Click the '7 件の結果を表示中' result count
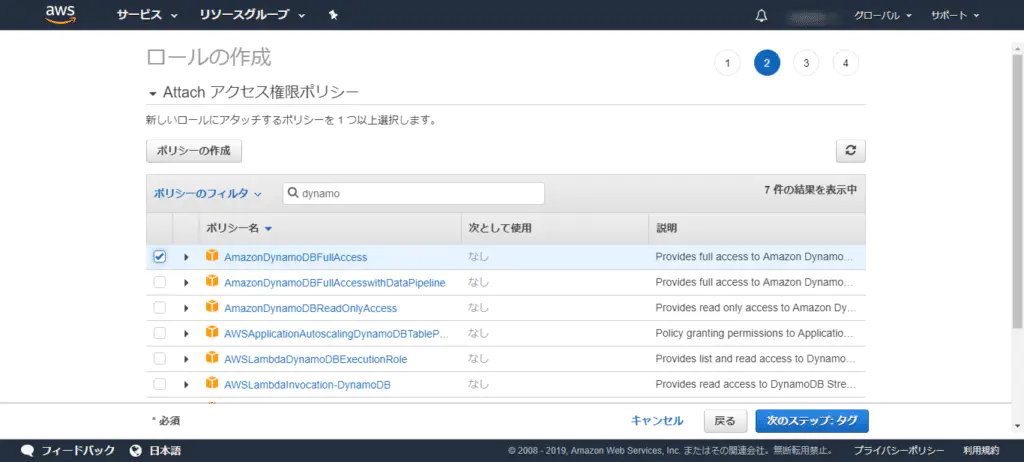This screenshot has height=462, width=1024. coord(810,190)
